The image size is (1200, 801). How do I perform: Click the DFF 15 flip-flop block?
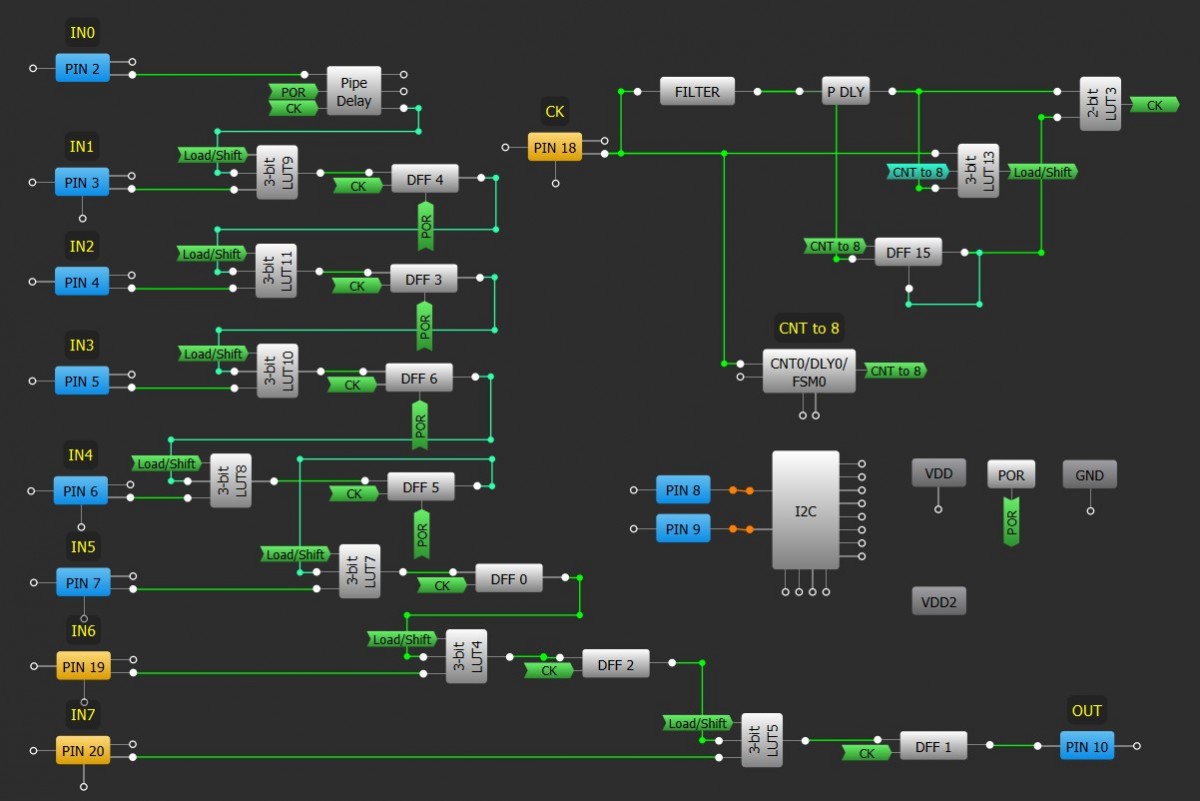click(908, 253)
